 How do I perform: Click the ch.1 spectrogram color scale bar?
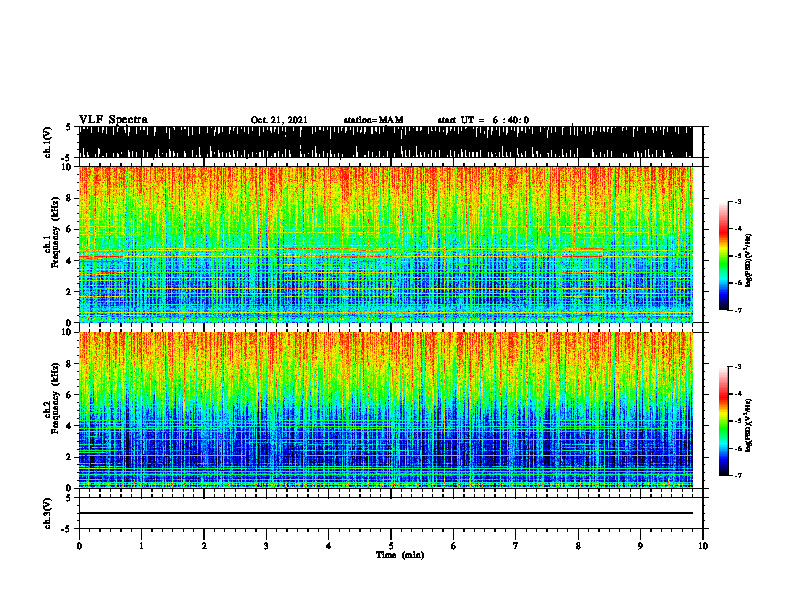pyautogui.click(x=723, y=256)
